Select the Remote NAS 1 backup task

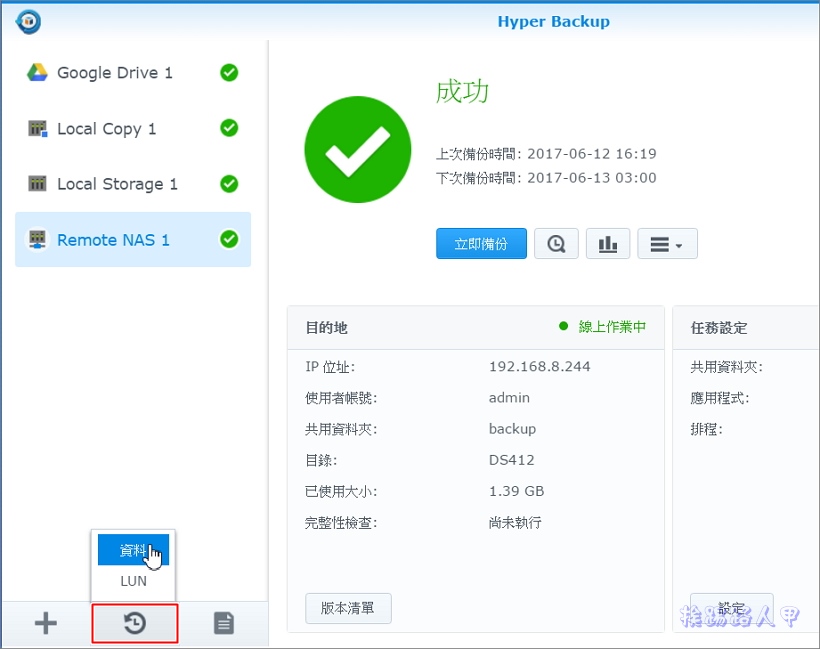tap(133, 240)
